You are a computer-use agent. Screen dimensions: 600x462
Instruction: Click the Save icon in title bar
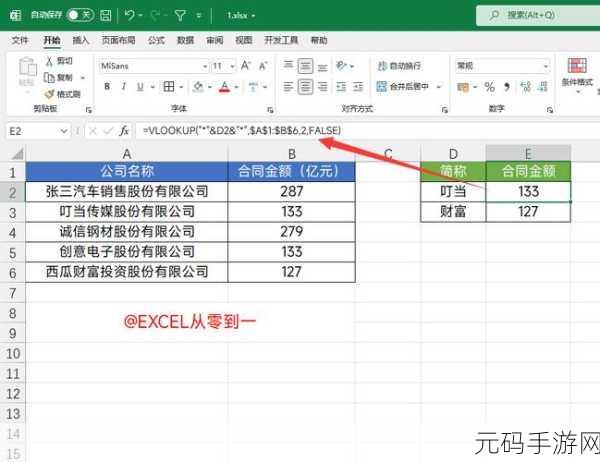(106, 15)
